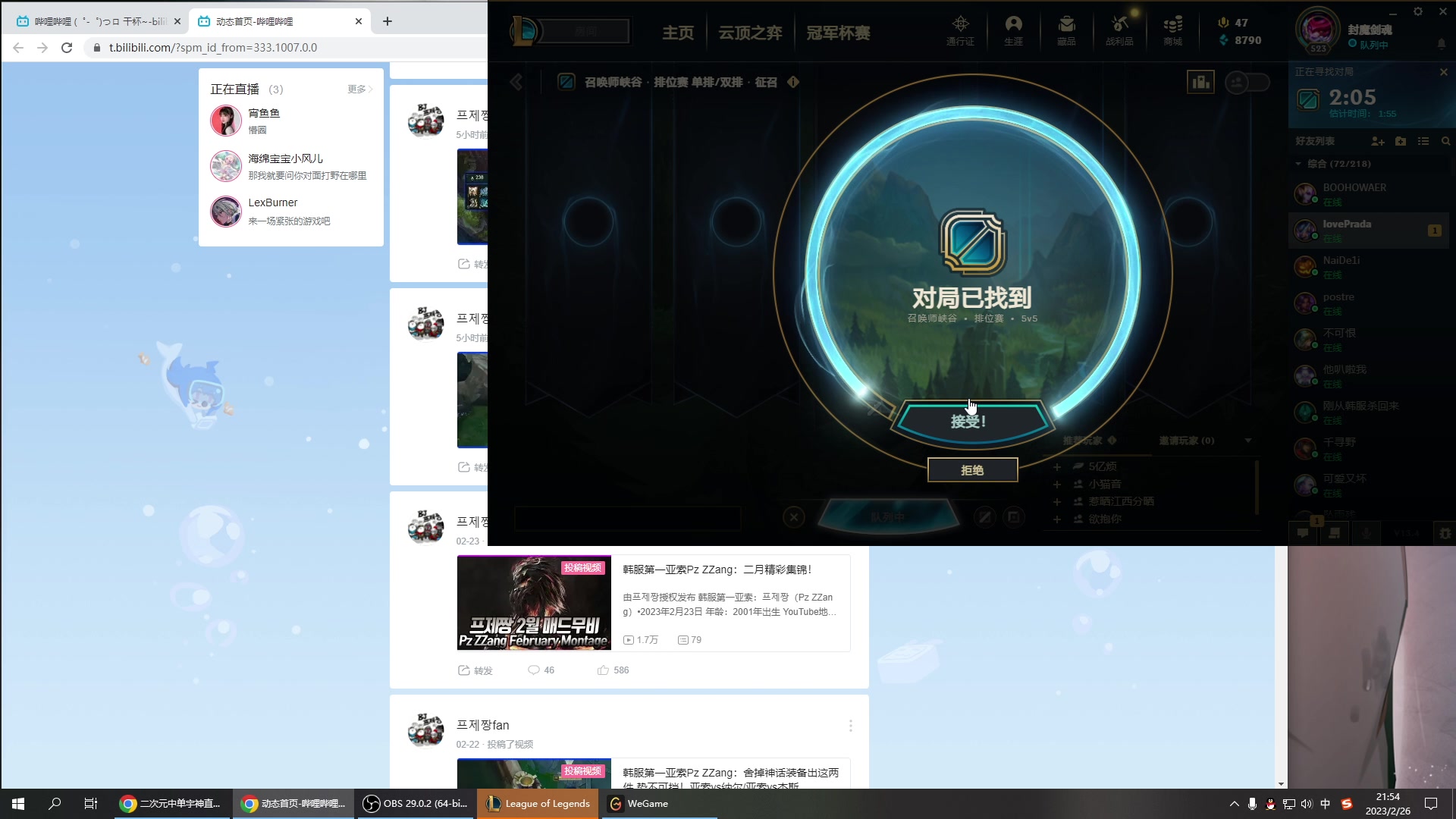Close the 动态首页-哔哩哔哩 browser tab
This screenshot has height=819, width=1456.
(359, 21)
